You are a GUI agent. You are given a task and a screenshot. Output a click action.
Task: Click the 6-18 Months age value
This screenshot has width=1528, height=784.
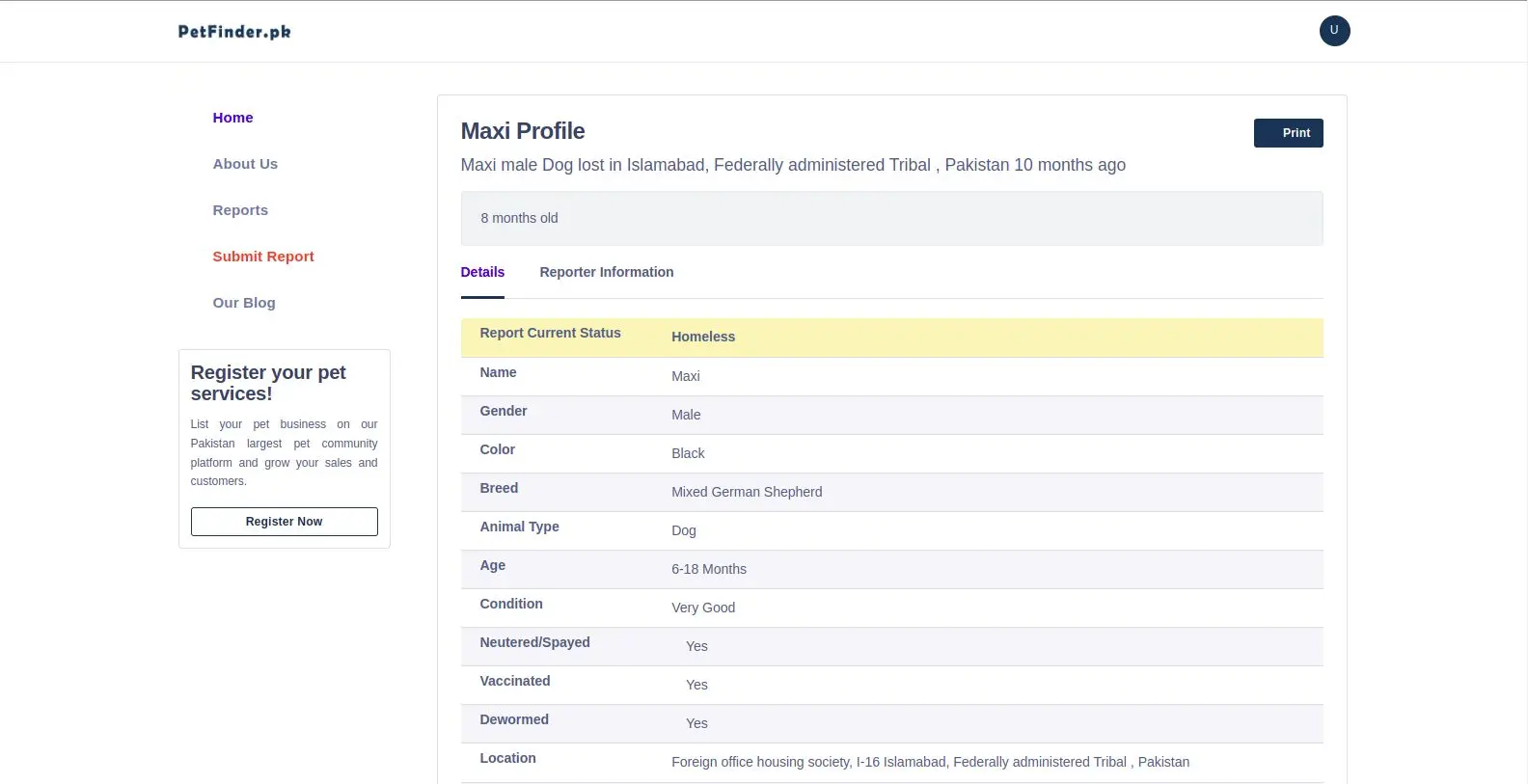(x=709, y=569)
